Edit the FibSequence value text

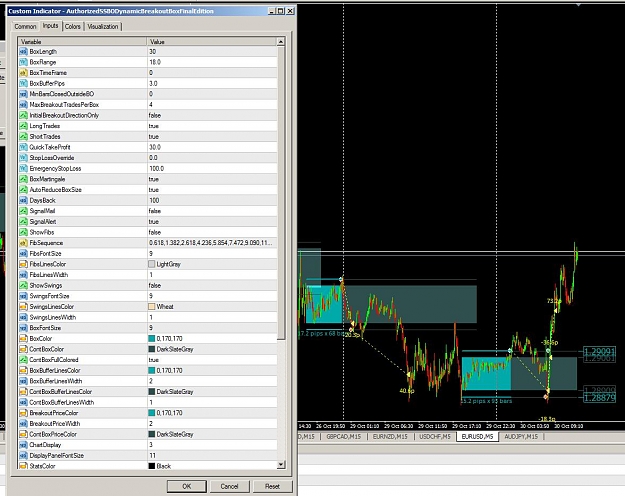212,243
